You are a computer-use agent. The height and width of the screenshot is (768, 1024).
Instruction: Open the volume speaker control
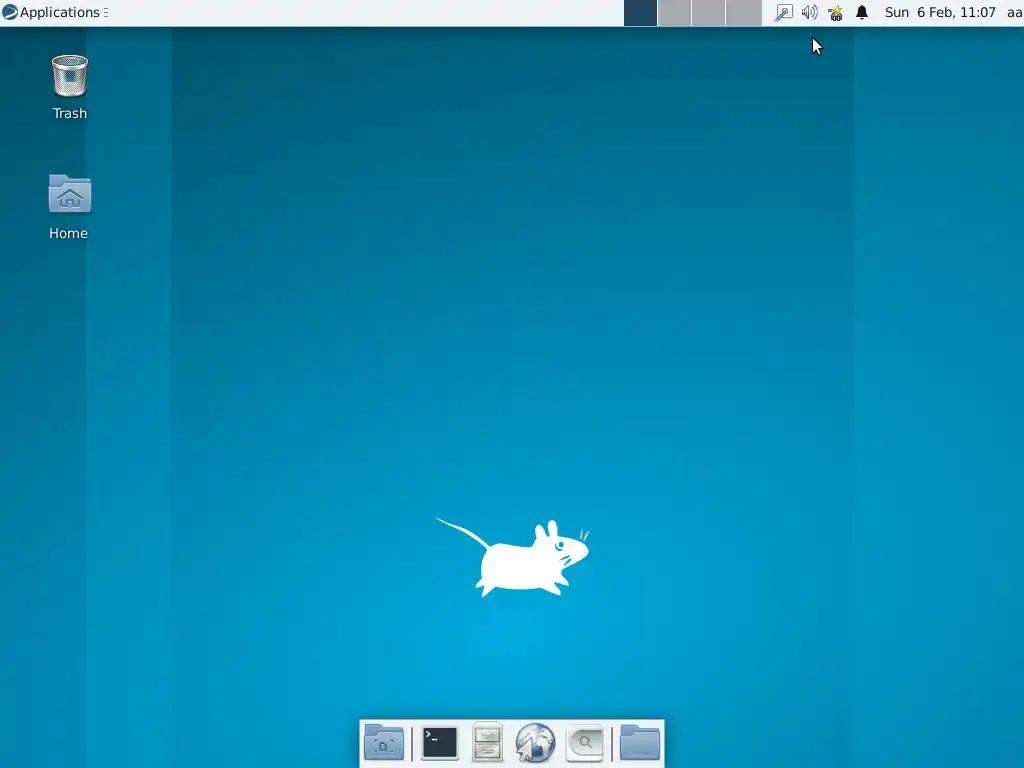click(x=809, y=12)
